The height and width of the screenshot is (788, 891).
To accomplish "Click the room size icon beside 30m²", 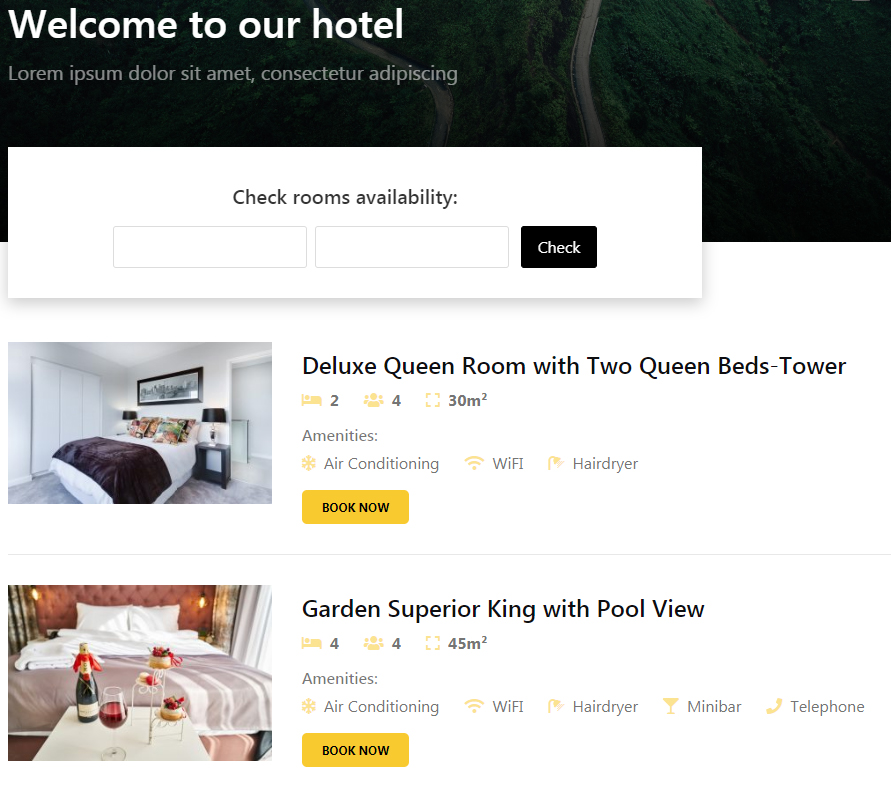I will (x=432, y=401).
